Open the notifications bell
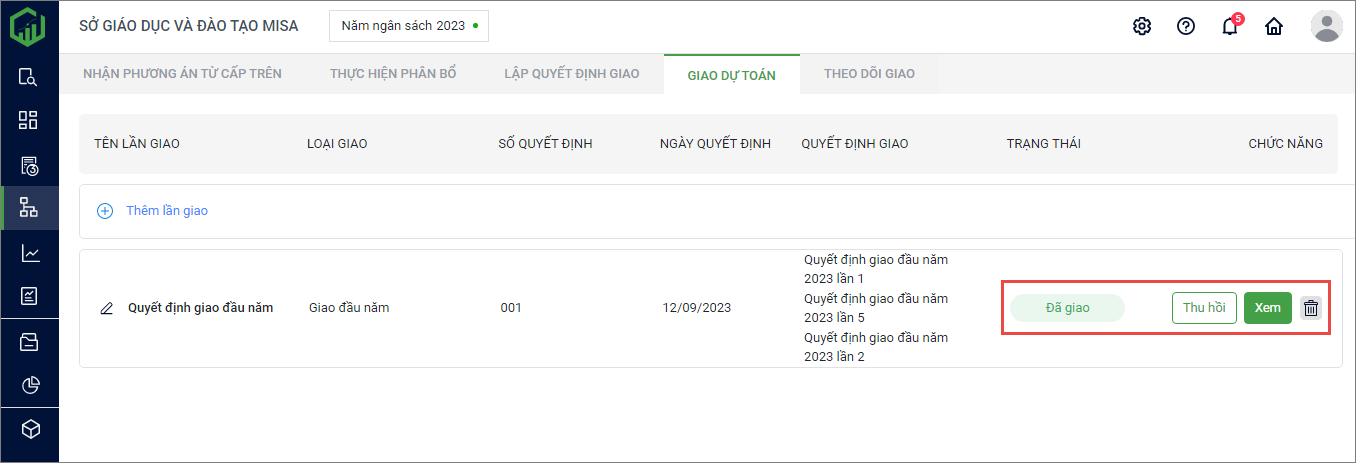This screenshot has width=1356, height=463. (x=1230, y=26)
